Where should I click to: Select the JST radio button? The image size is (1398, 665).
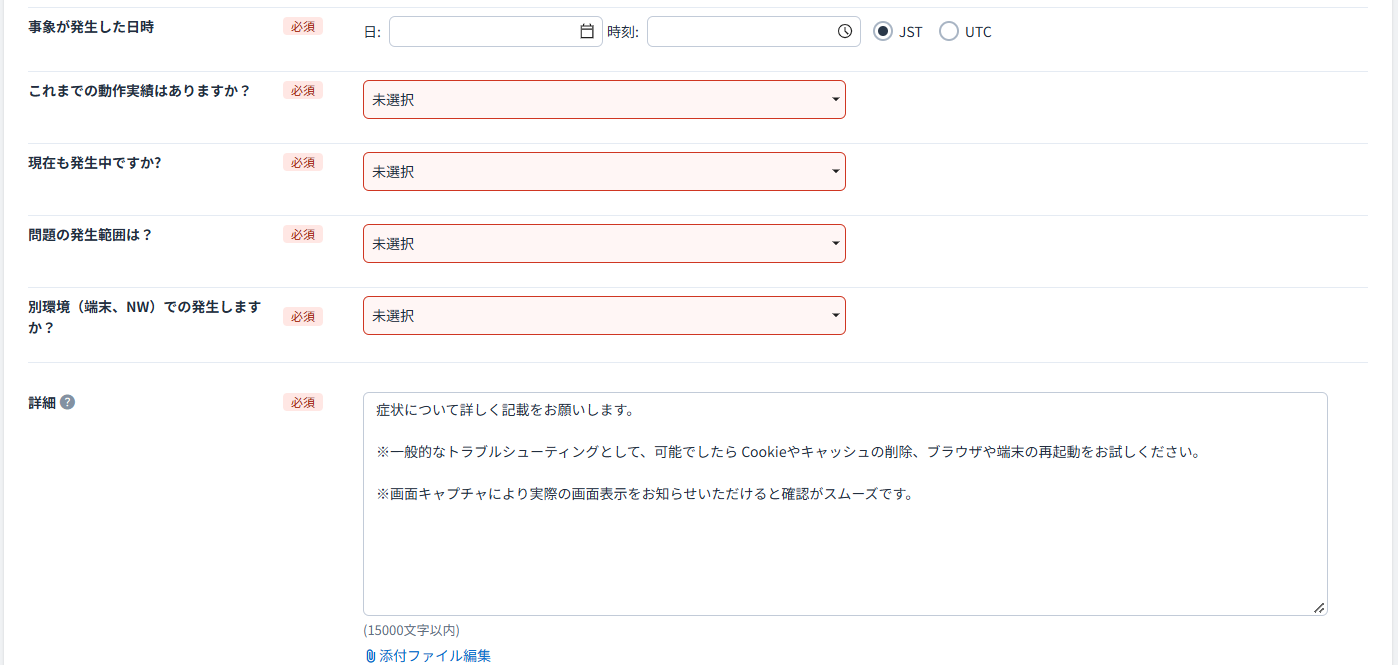coord(883,31)
